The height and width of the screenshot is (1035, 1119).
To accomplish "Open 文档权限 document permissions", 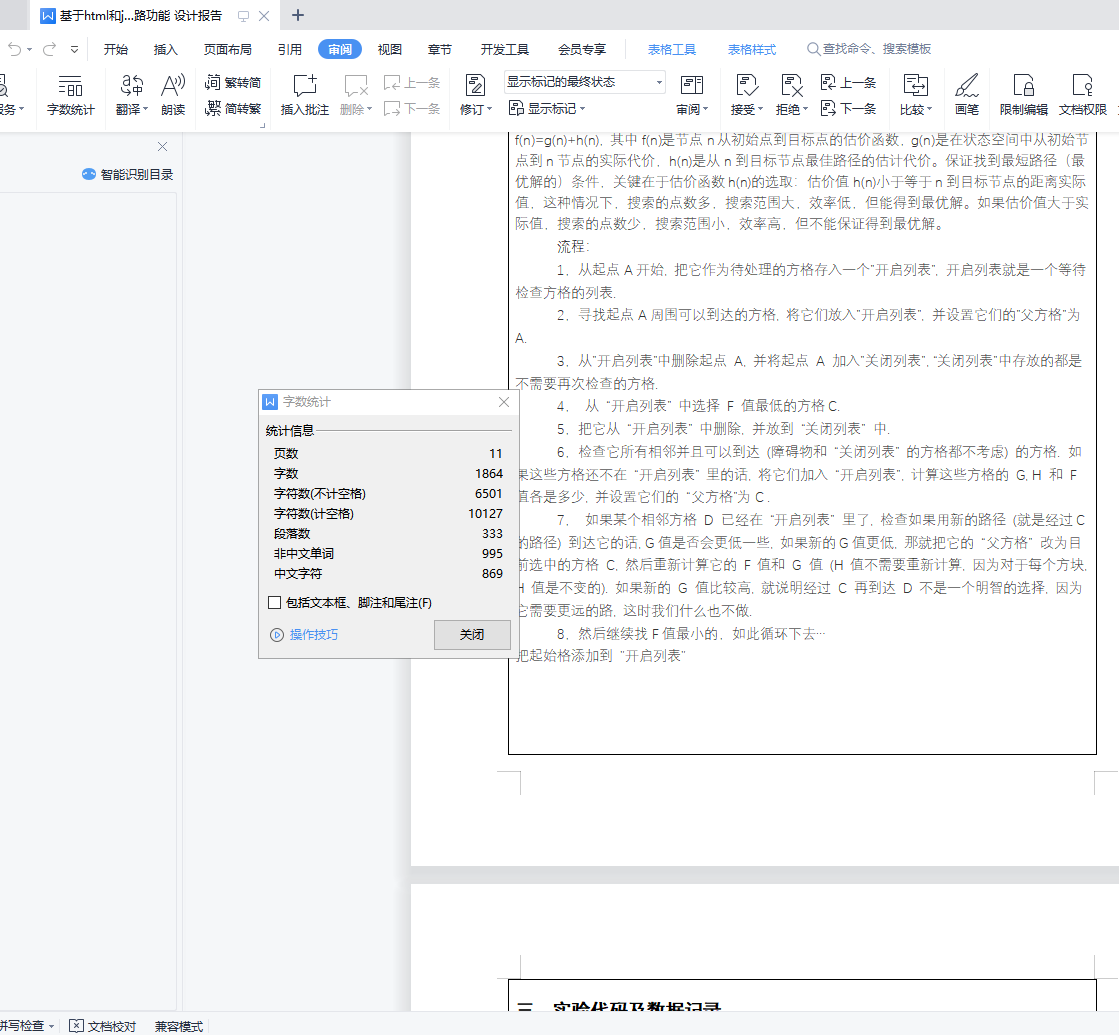I will (x=1083, y=94).
